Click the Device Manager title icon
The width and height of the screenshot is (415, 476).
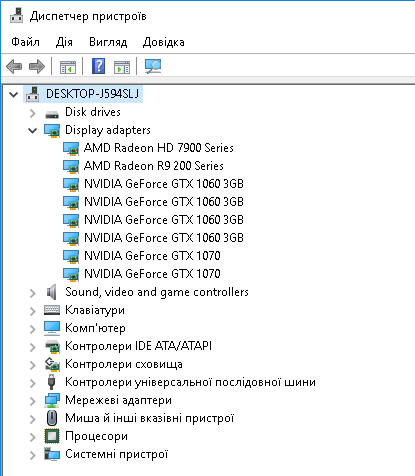point(16,15)
